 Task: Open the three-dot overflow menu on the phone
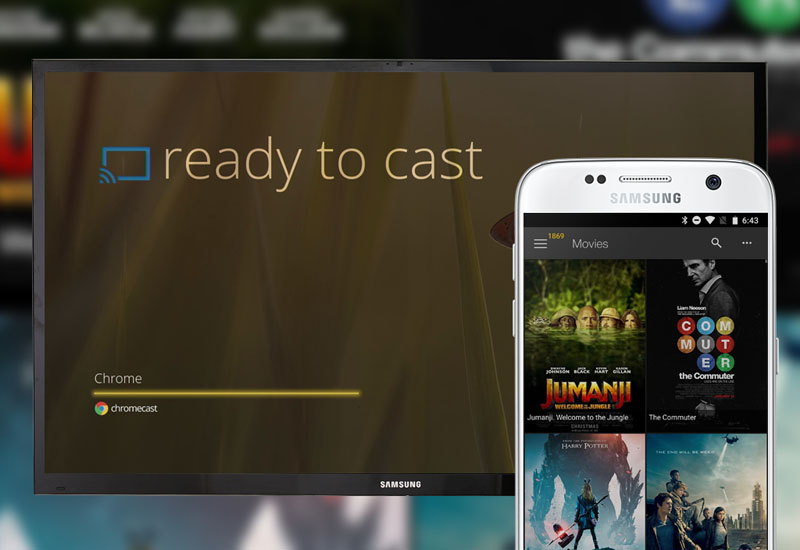pyautogui.click(x=747, y=243)
